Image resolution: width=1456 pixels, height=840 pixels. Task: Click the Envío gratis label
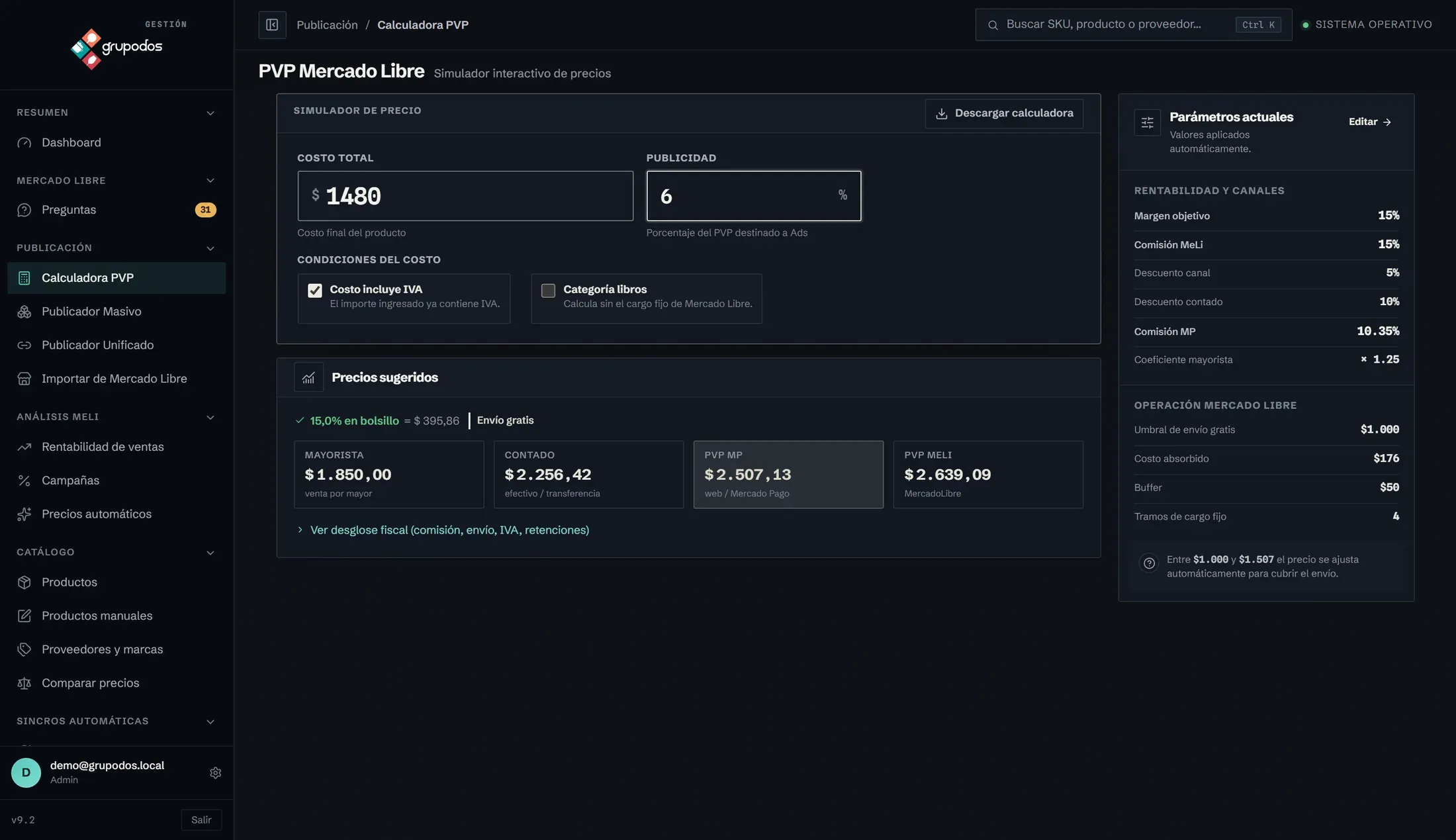(x=505, y=420)
